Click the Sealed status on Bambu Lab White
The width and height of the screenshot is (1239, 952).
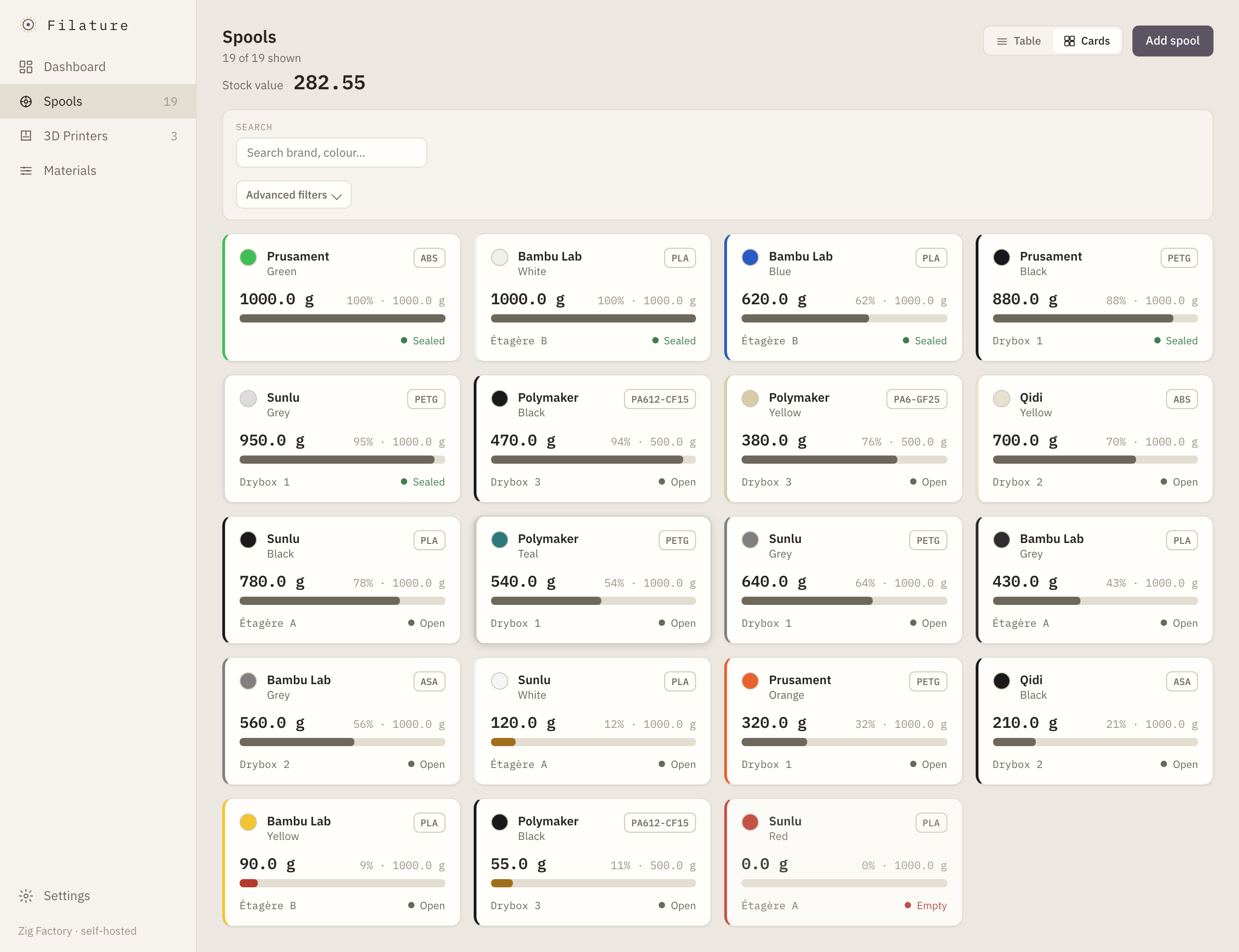(674, 341)
